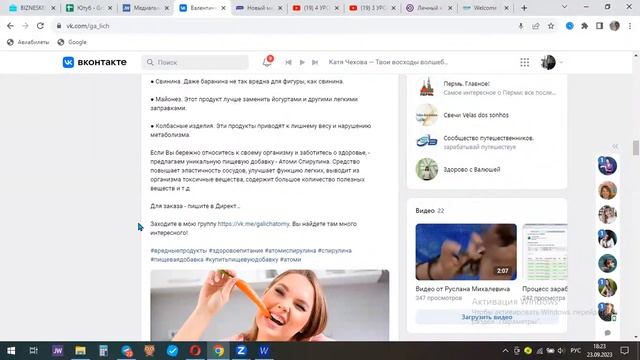This screenshot has height=360, width=640.
Task: Play the current track in VK header
Action: pos(302,62)
